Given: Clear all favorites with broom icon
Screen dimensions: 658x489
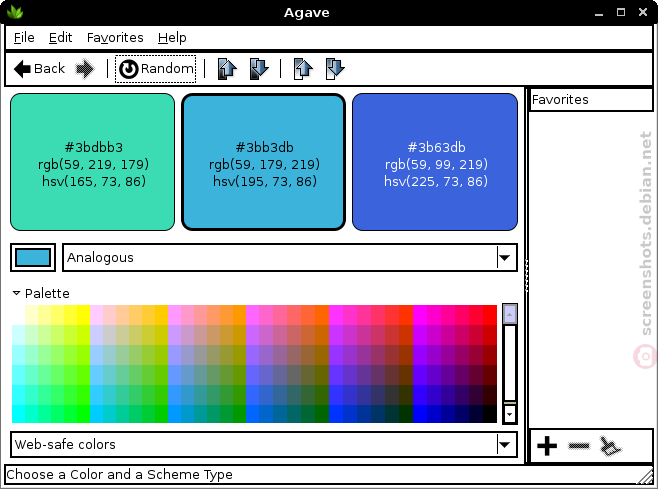Looking at the screenshot, I should 610,446.
